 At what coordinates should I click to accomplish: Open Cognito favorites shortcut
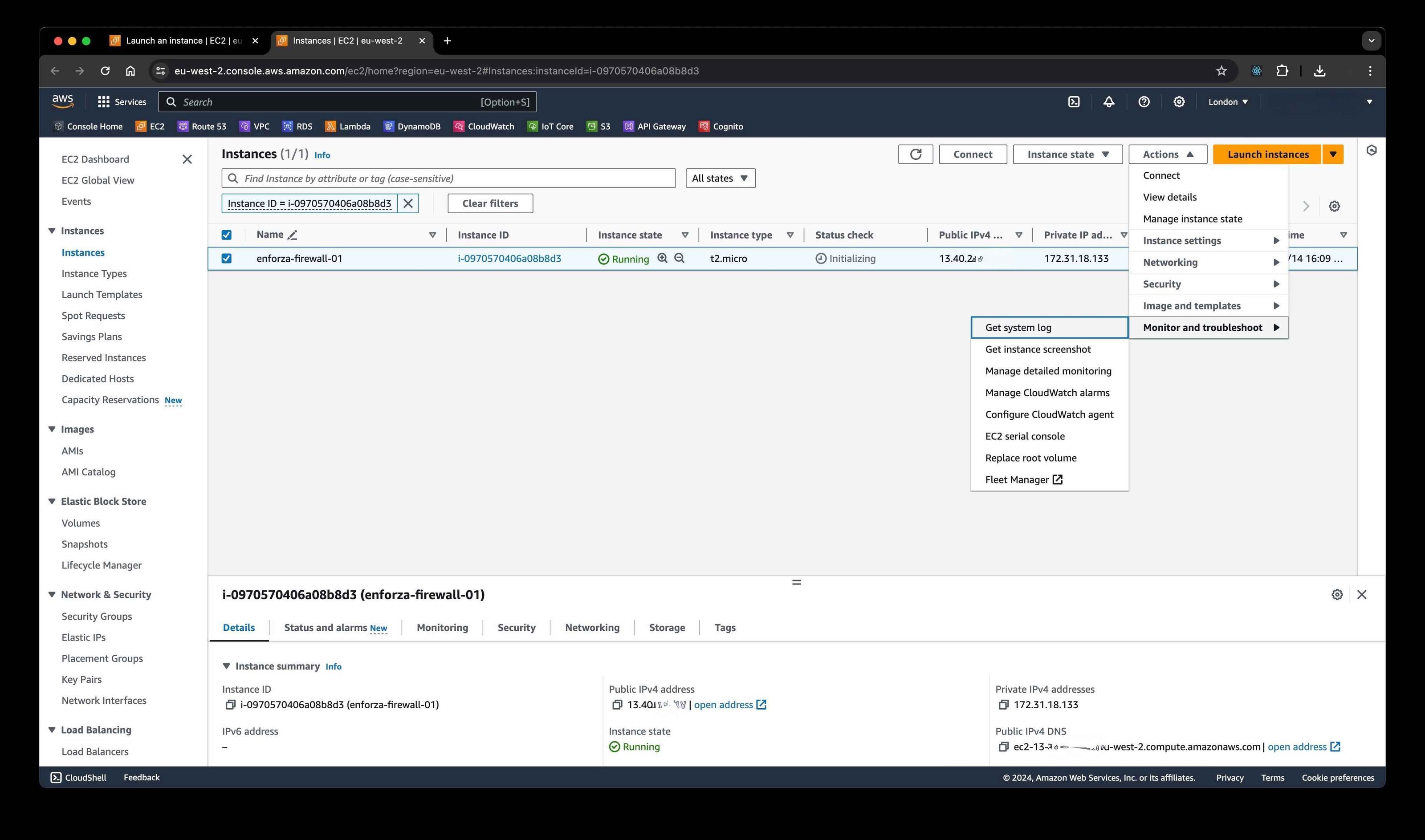(721, 126)
